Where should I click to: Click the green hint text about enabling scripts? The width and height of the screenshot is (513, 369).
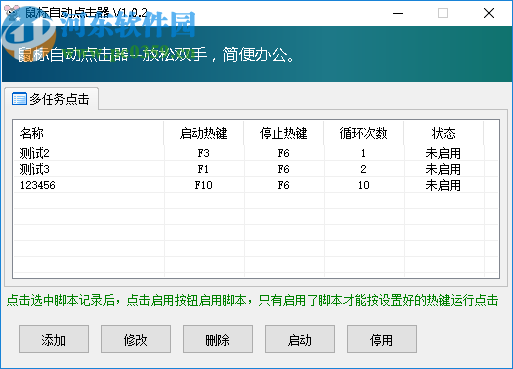coord(252,300)
